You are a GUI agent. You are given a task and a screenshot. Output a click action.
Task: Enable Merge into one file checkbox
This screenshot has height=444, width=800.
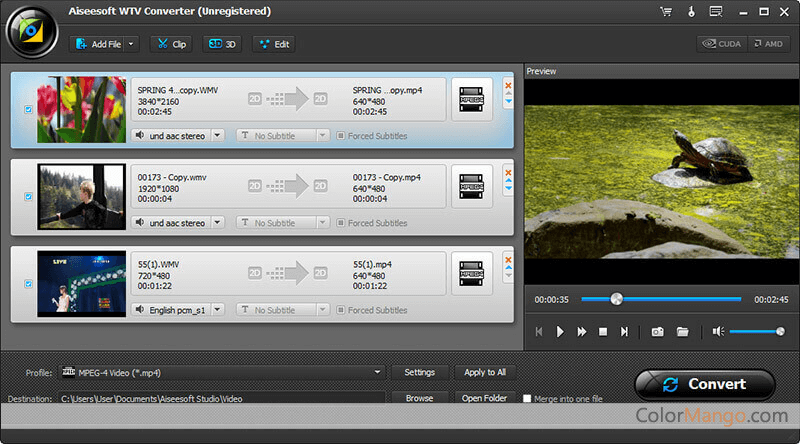(x=527, y=398)
